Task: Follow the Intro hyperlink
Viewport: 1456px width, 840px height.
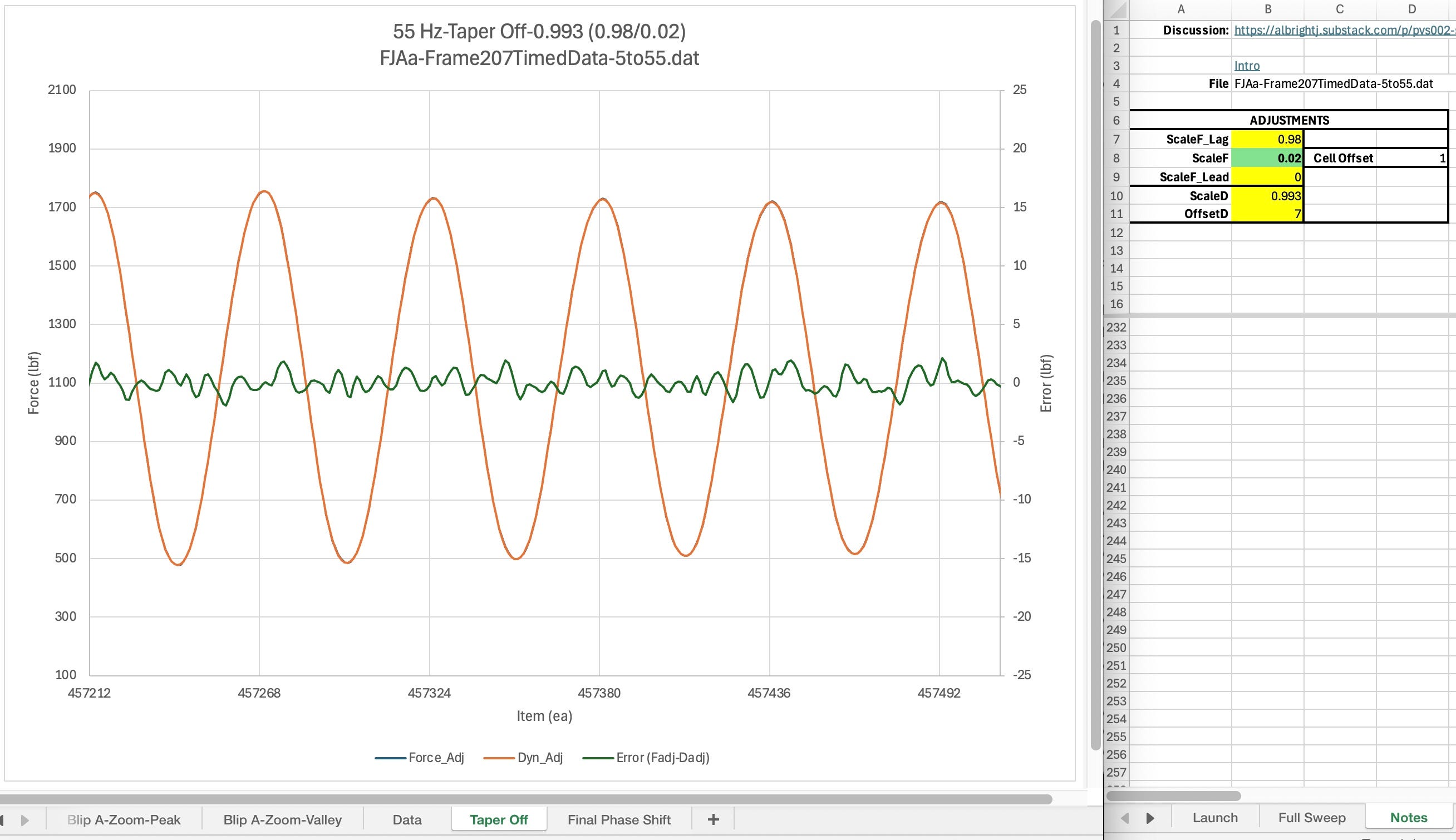Action: click(x=1247, y=66)
